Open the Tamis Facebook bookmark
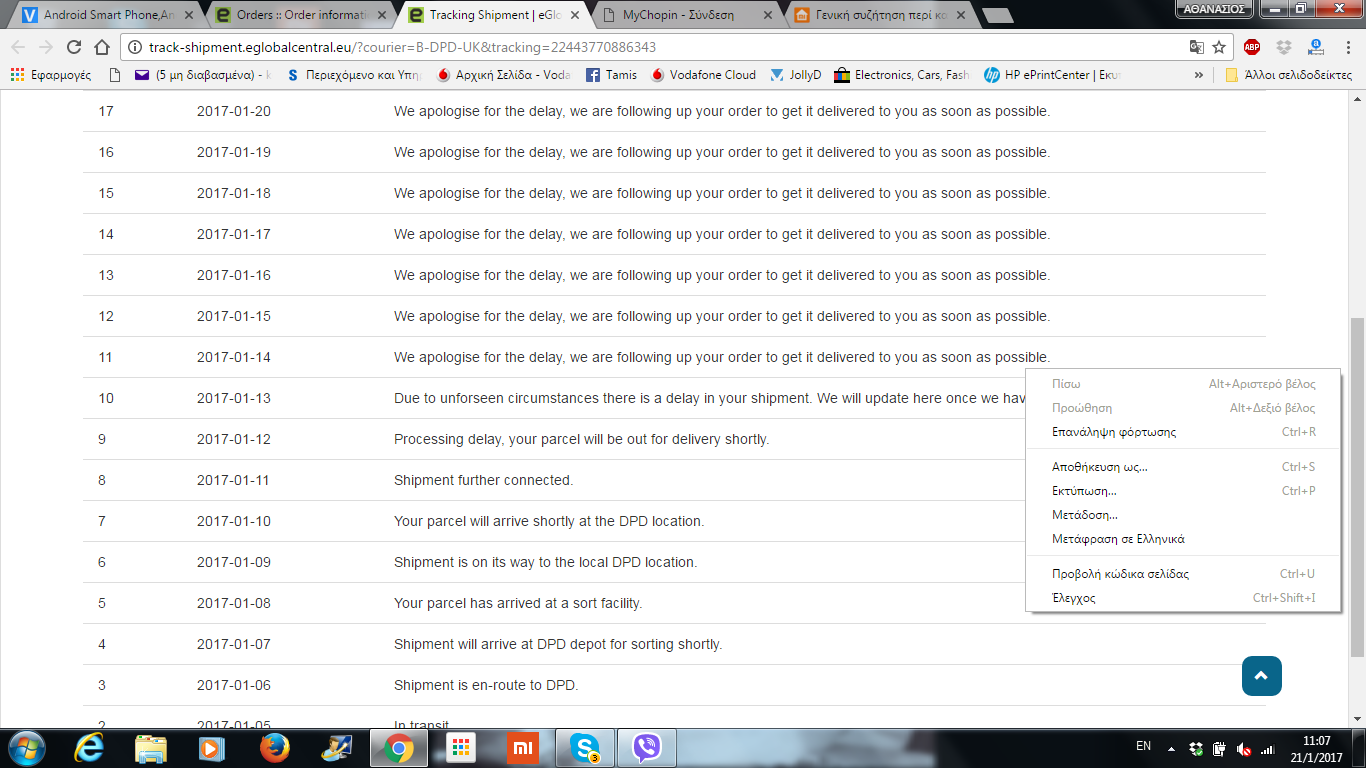 (x=611, y=75)
